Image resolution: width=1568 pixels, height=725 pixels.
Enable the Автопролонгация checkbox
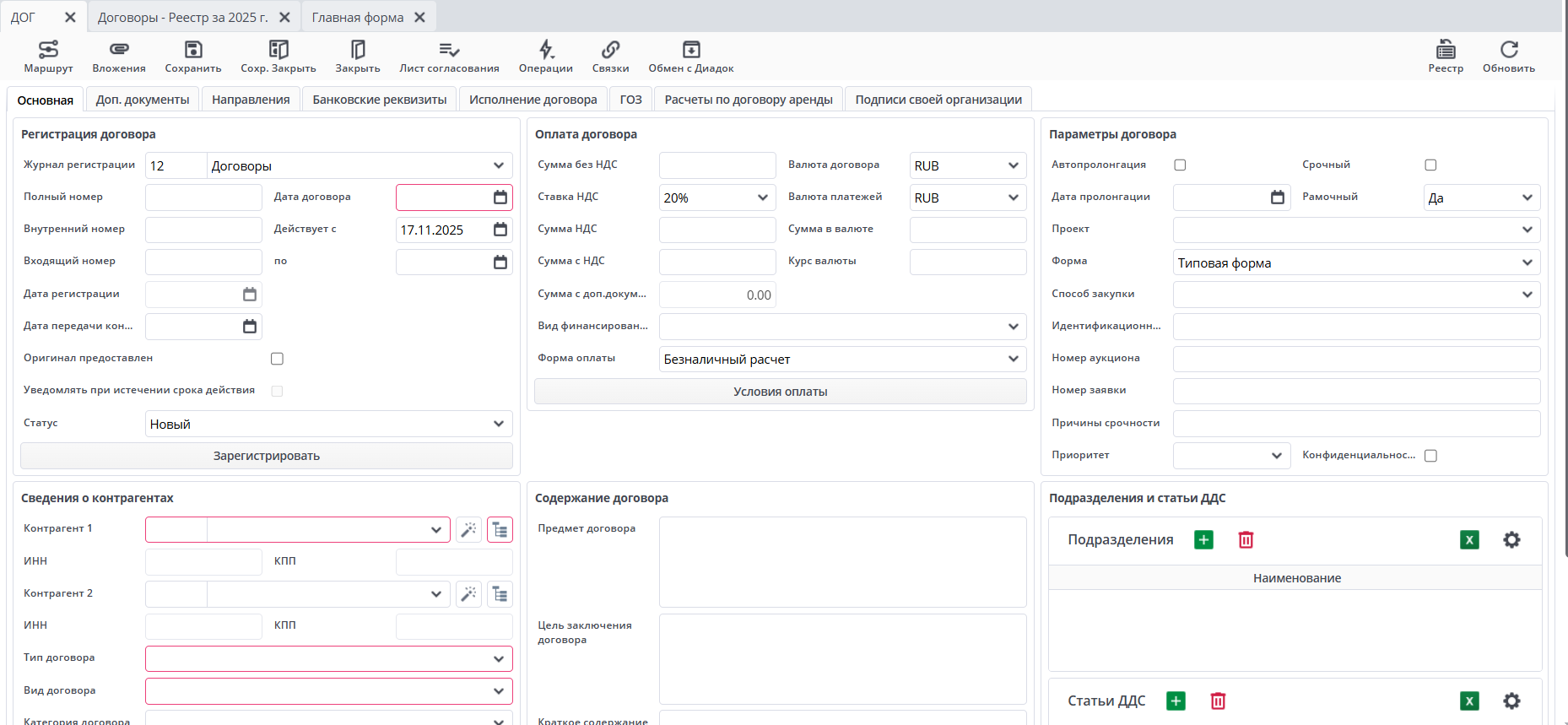pos(1180,165)
